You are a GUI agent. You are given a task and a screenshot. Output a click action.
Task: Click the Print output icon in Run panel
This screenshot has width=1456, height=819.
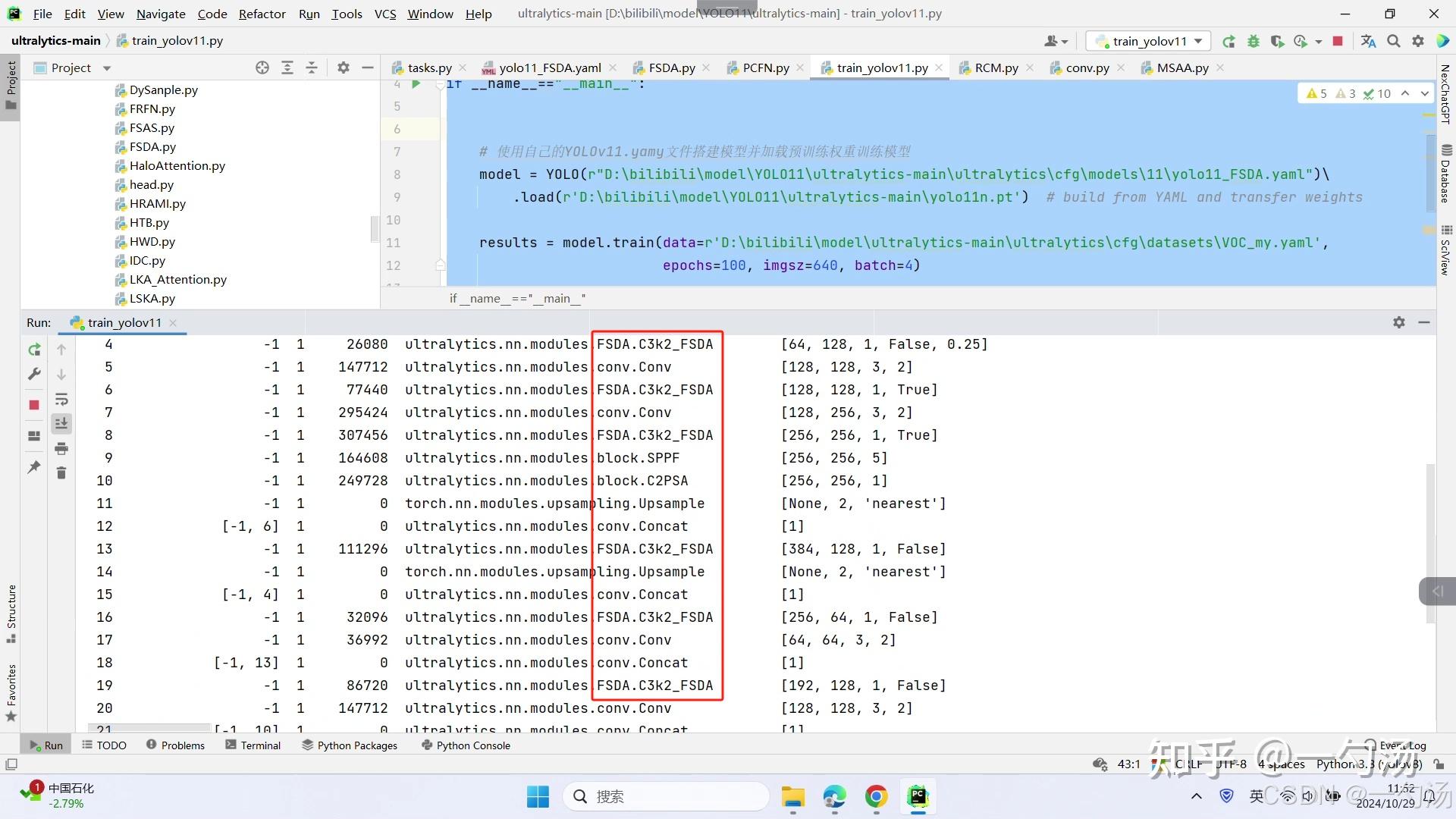61,449
